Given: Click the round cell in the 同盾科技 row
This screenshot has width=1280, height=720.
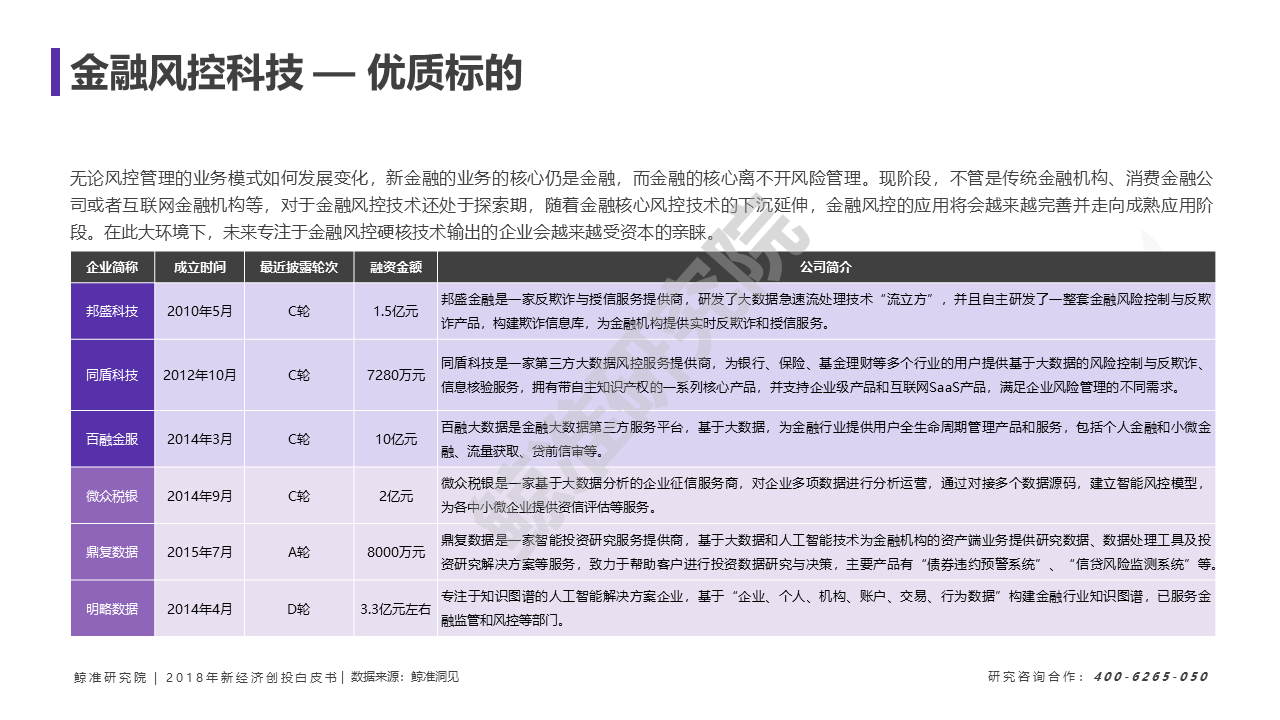Looking at the screenshot, I should (299, 375).
